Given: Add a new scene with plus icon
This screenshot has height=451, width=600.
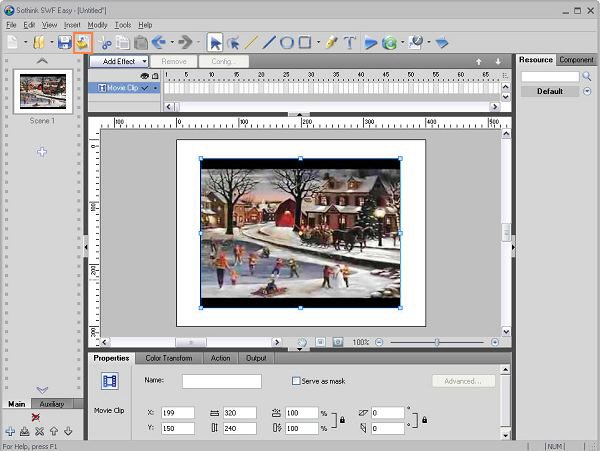Looking at the screenshot, I should coord(42,152).
